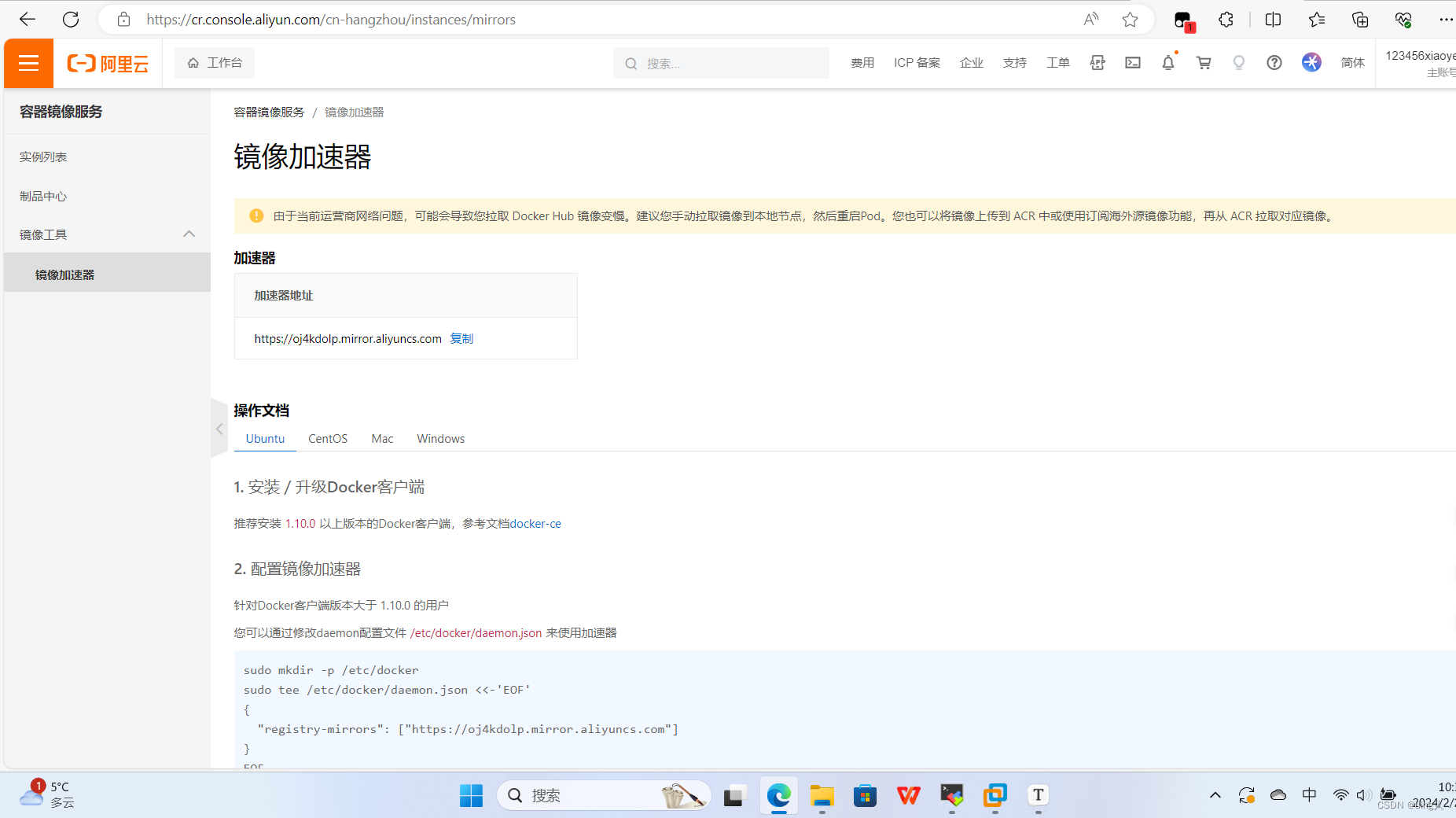
Task: Open the 工单 ticket menu
Action: coord(1058,63)
